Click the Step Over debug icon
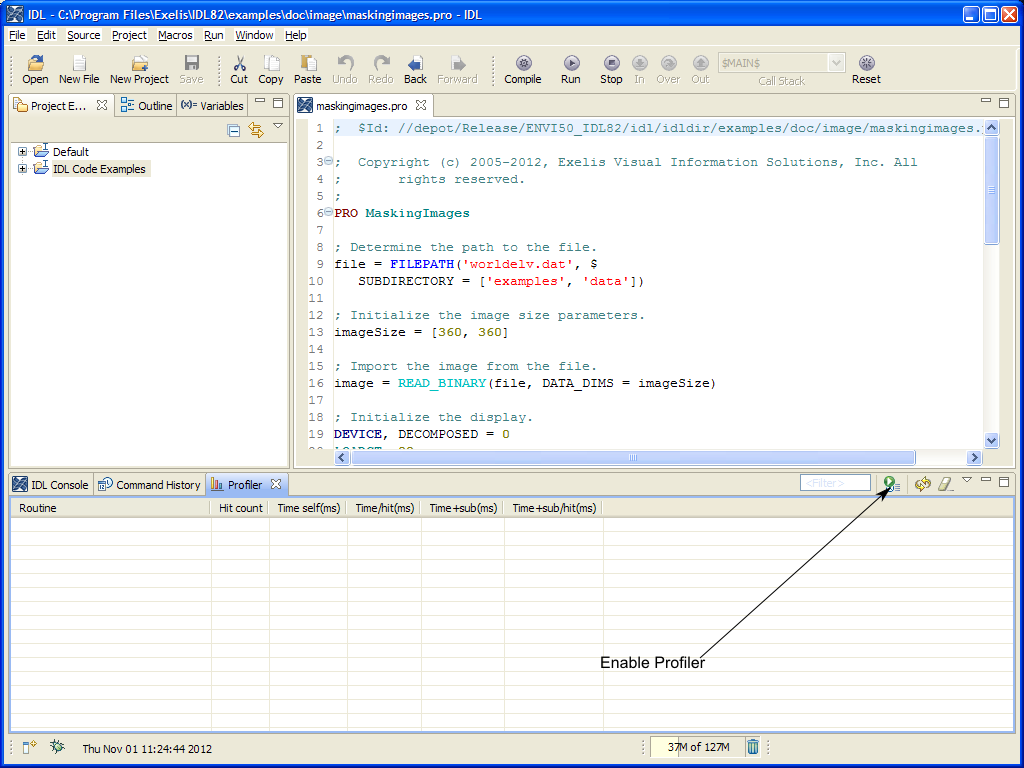The image size is (1024, 768). click(x=668, y=70)
